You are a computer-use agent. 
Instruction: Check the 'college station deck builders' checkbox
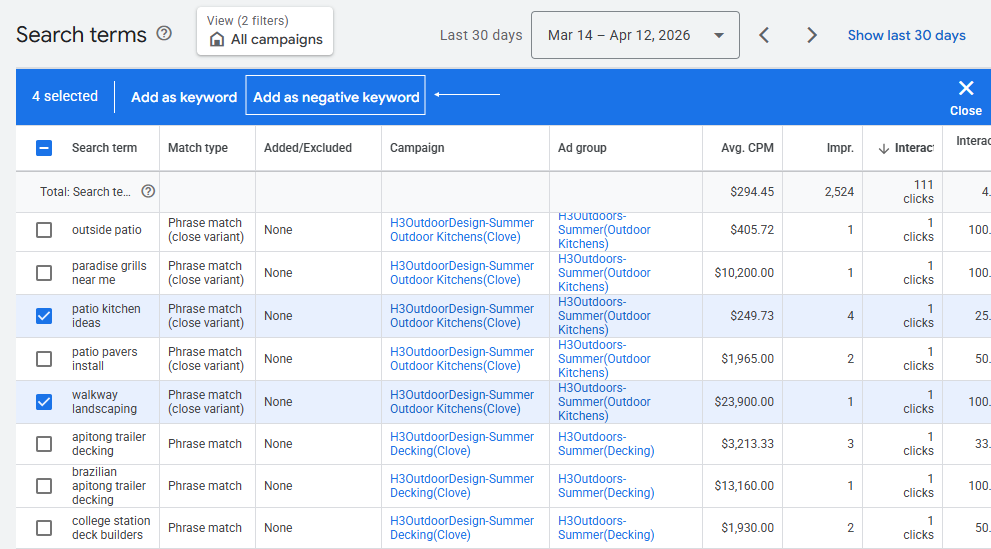(44, 528)
